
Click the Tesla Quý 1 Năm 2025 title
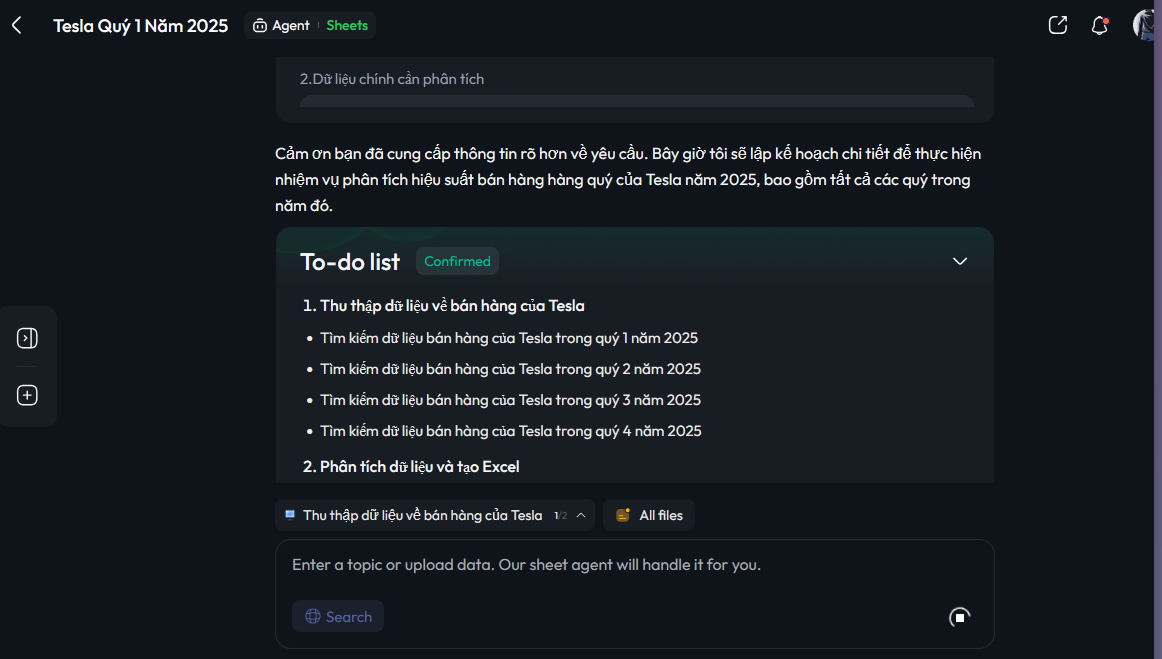[x=141, y=26]
